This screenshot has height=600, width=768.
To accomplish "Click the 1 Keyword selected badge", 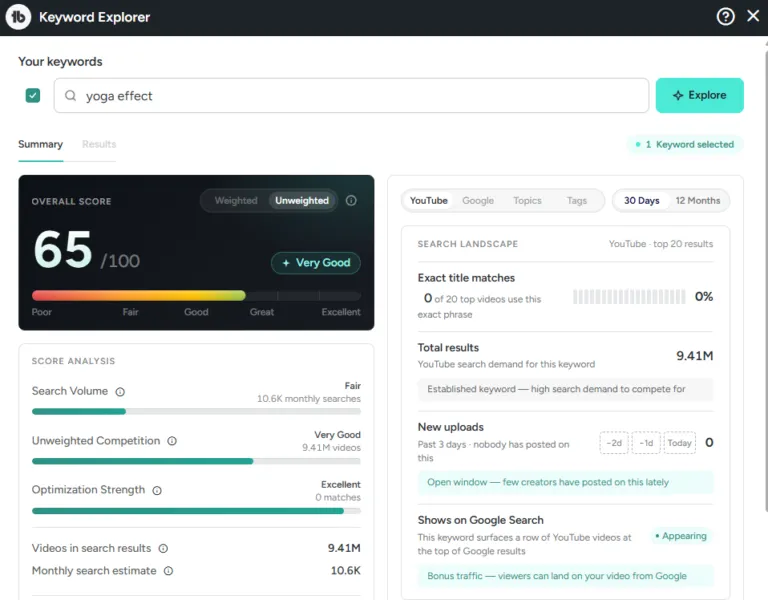I will pyautogui.click(x=685, y=144).
